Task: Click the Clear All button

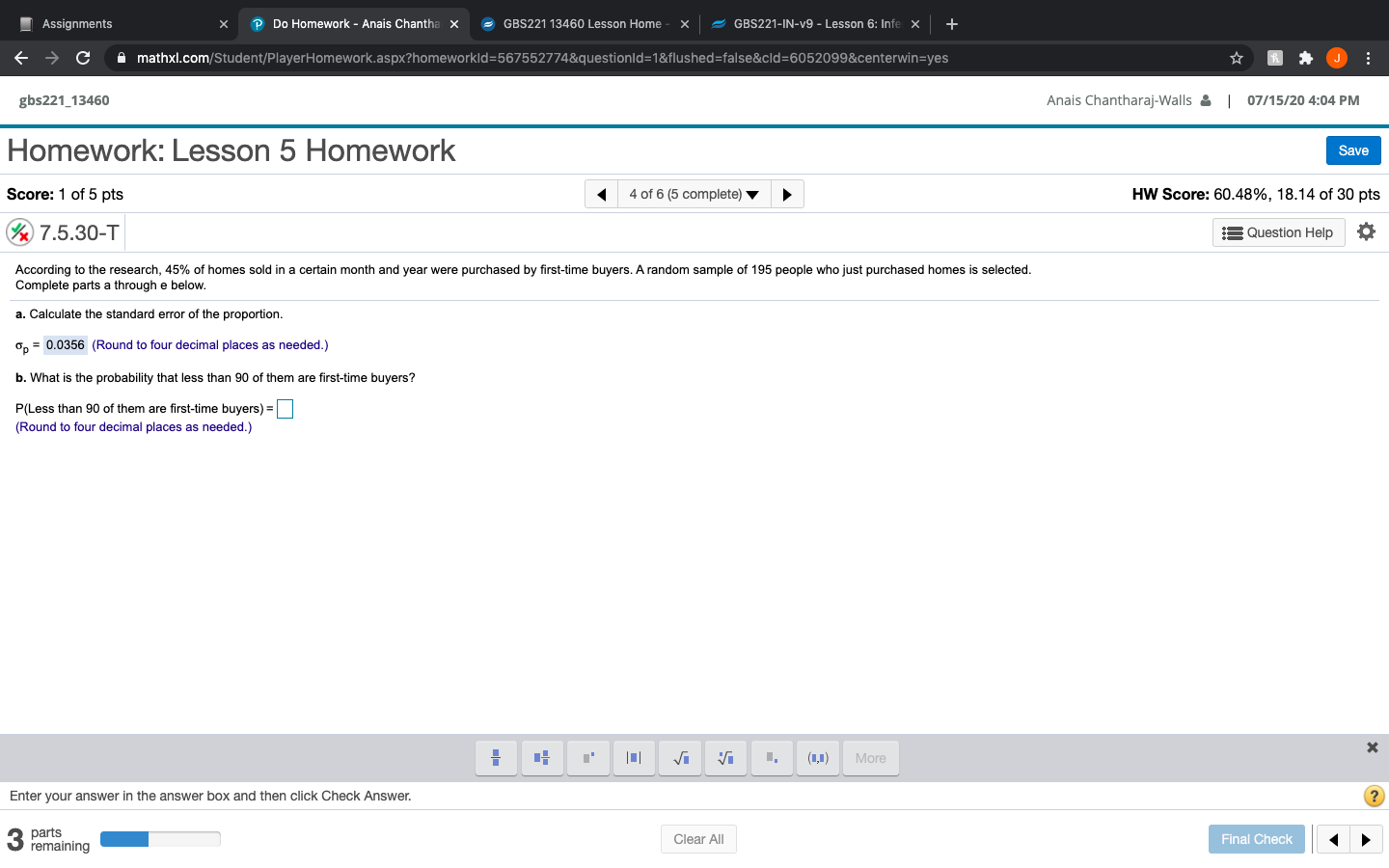Action: click(x=698, y=838)
